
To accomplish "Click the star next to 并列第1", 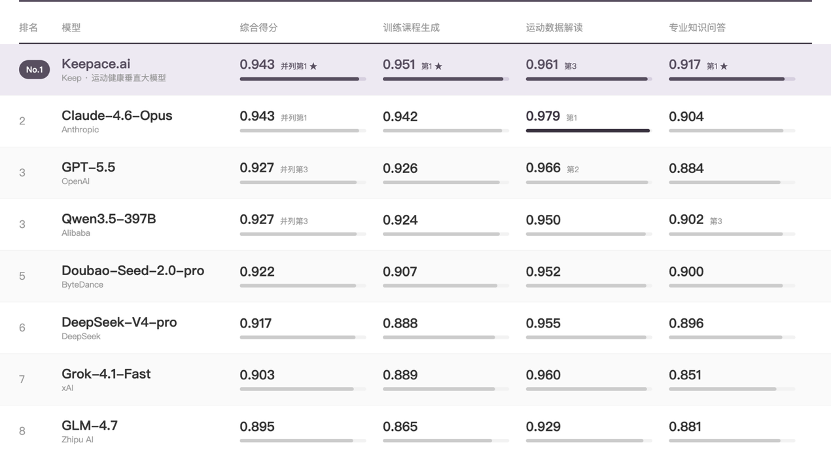I will 314,66.
